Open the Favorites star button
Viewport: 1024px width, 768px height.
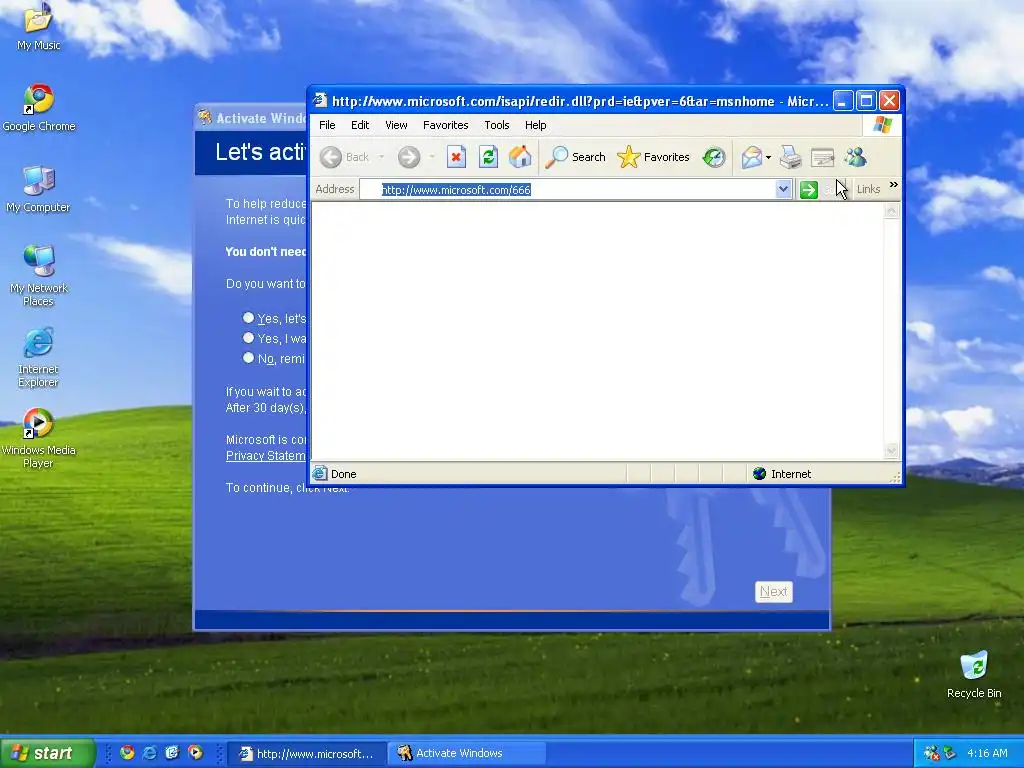pyautogui.click(x=653, y=157)
